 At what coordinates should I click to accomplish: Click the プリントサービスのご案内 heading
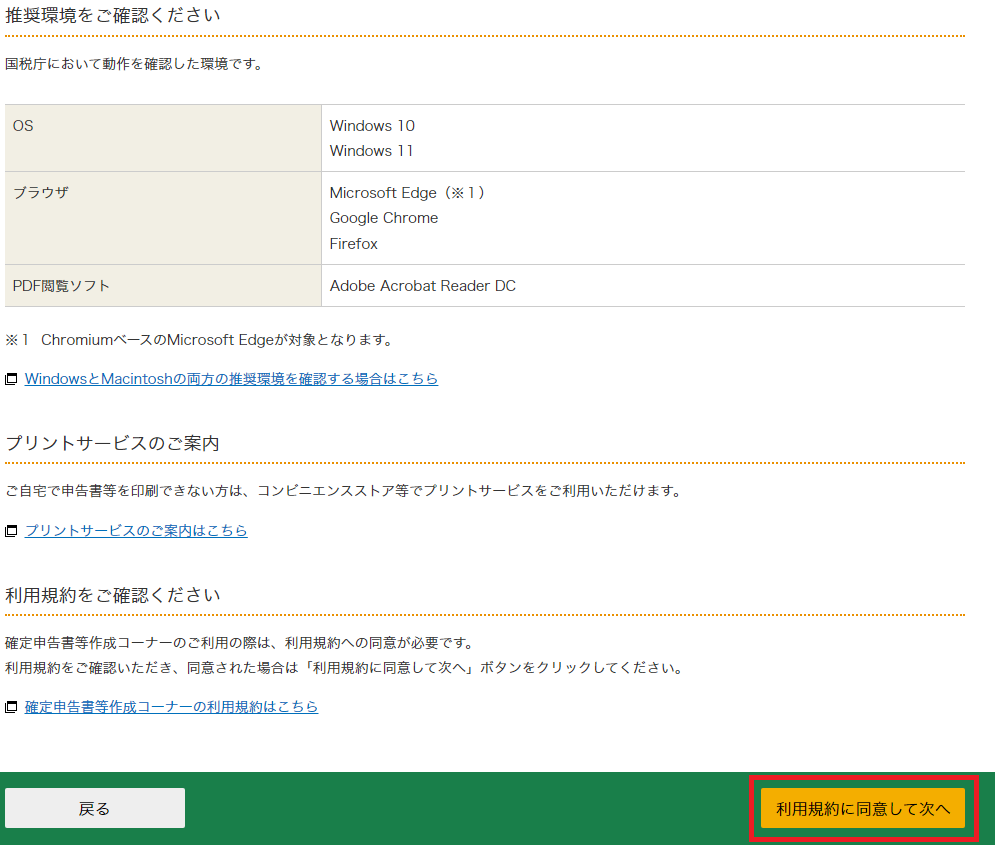(112, 443)
